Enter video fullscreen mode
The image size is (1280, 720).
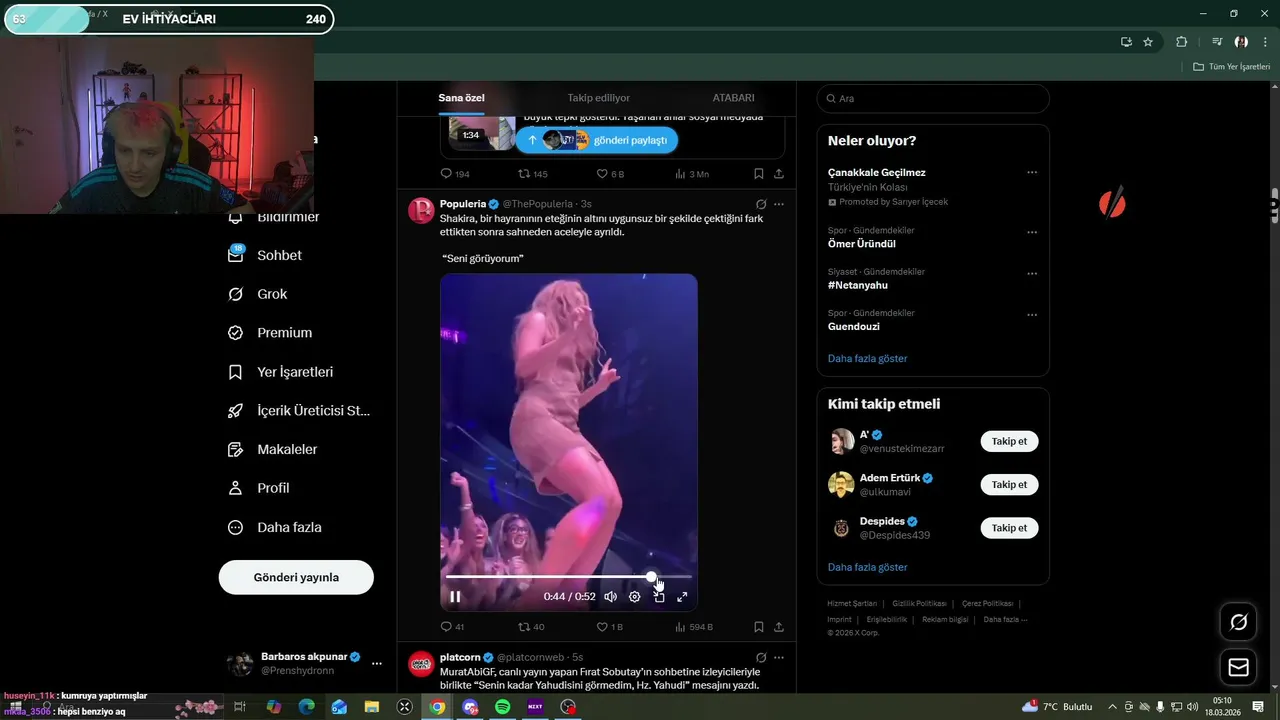[682, 597]
